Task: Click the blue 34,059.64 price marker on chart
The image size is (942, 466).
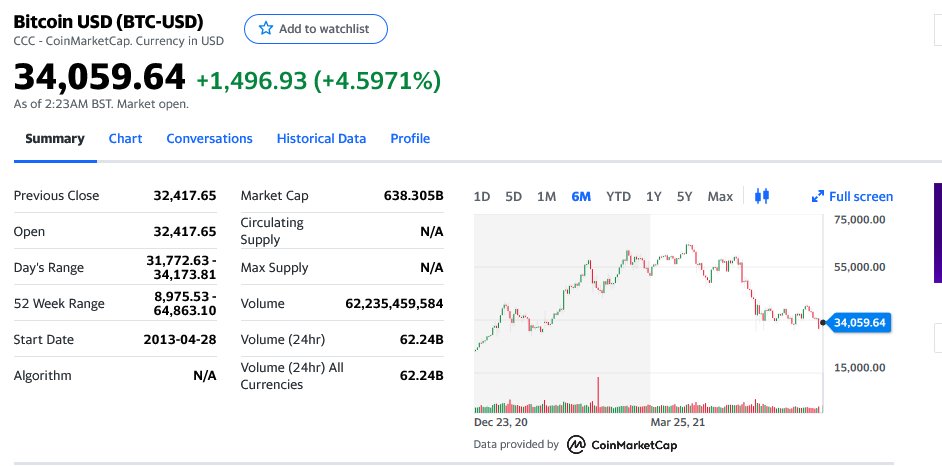Action: coord(859,323)
